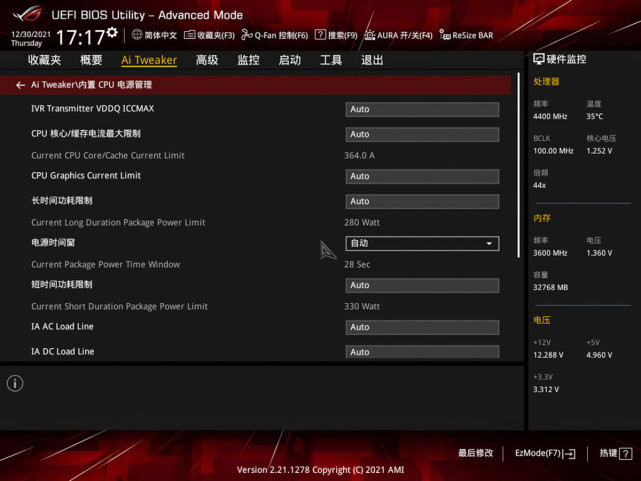Select IVR Transmitter VDDQ ICCMAX label

point(92,109)
